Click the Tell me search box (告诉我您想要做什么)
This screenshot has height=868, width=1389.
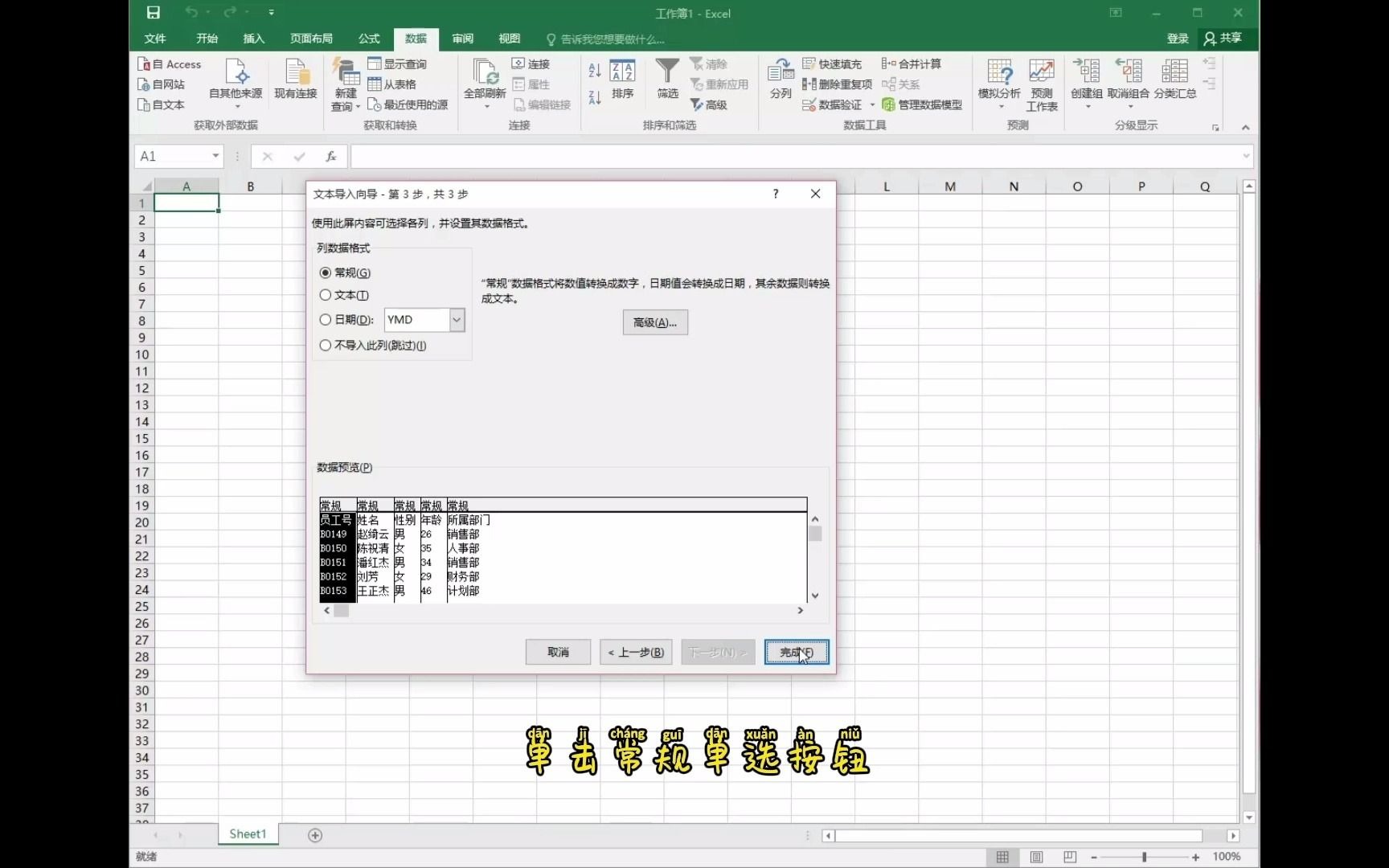[604, 39]
